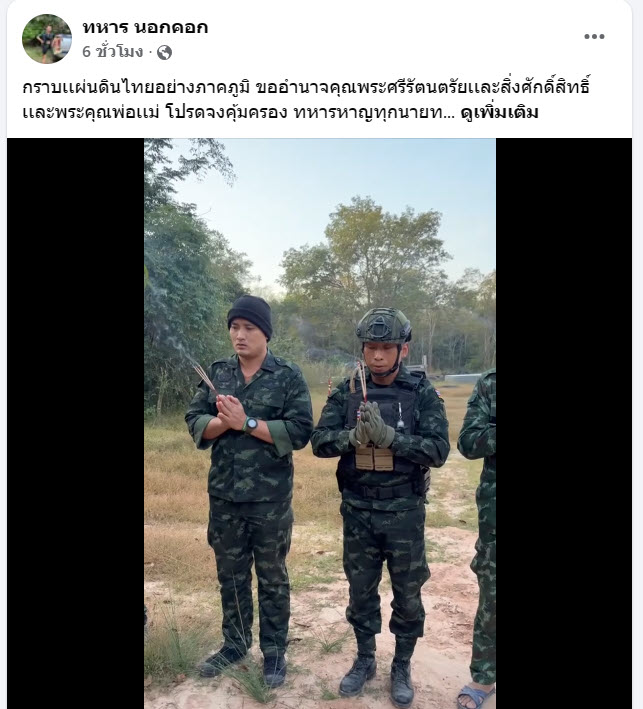643x709 pixels.
Task: Click the globe public audience icon
Action: [164, 53]
